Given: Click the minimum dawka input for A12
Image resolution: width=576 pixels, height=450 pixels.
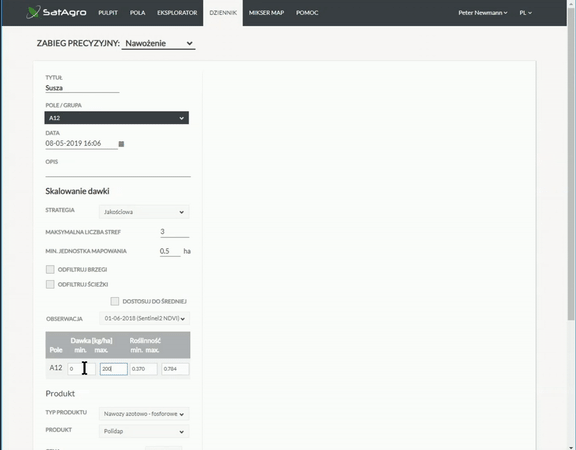Looking at the screenshot, I should tap(81, 369).
